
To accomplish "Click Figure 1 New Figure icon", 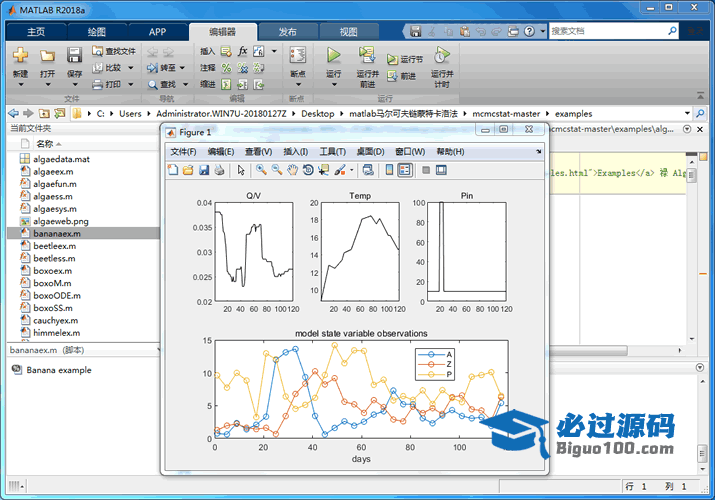I will 173,170.
